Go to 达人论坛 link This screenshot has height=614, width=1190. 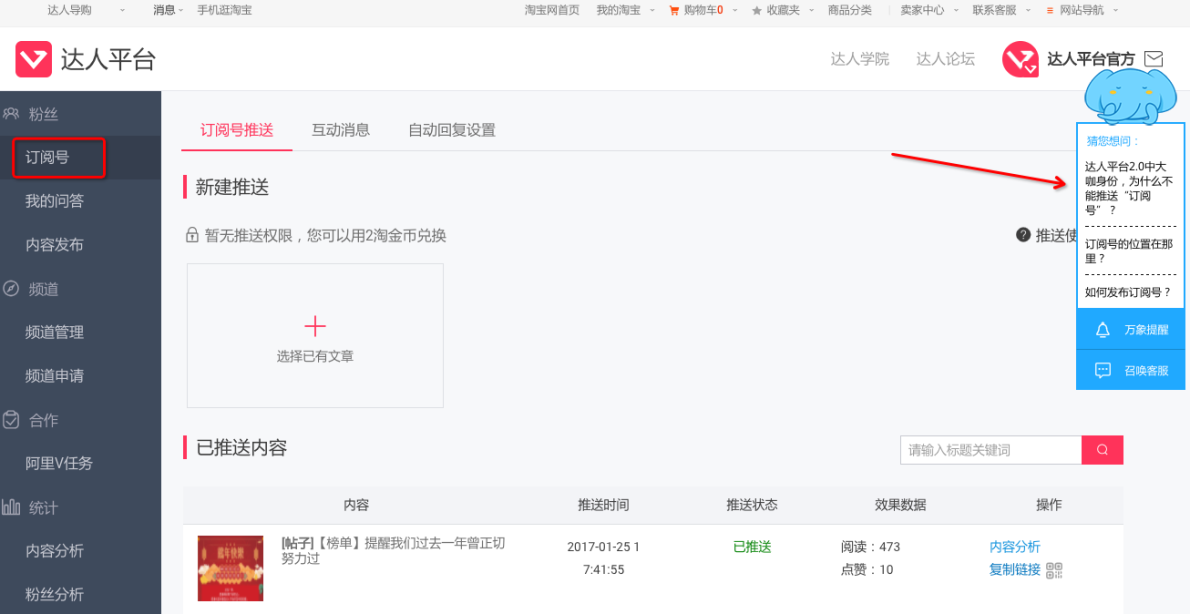pos(946,59)
